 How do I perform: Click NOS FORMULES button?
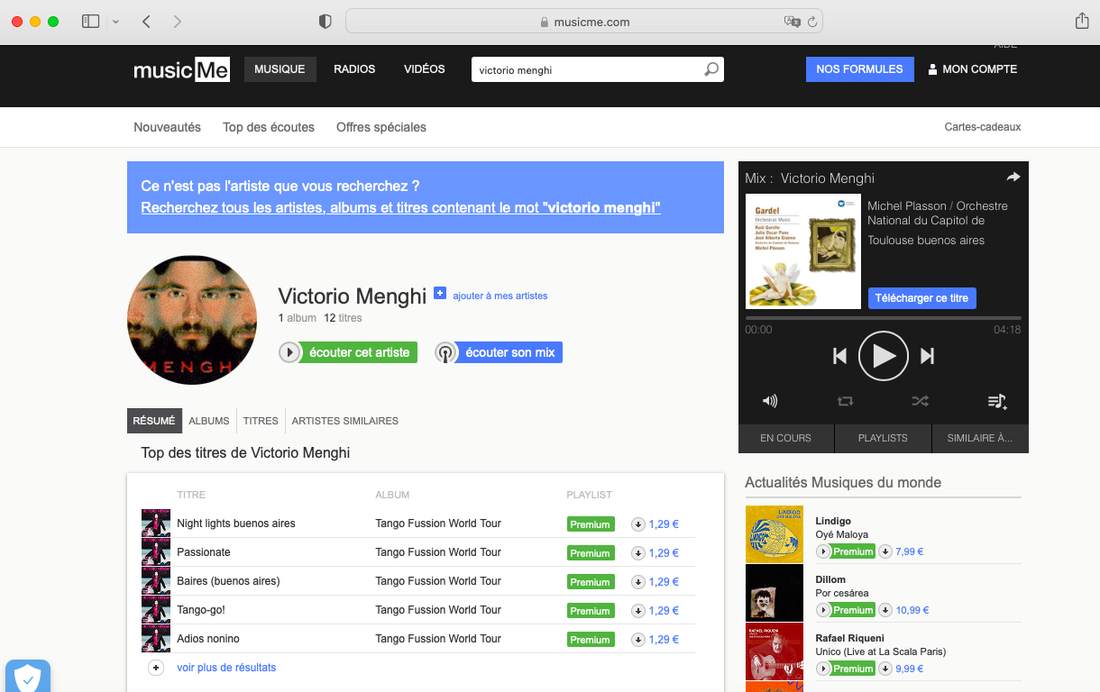coord(859,69)
